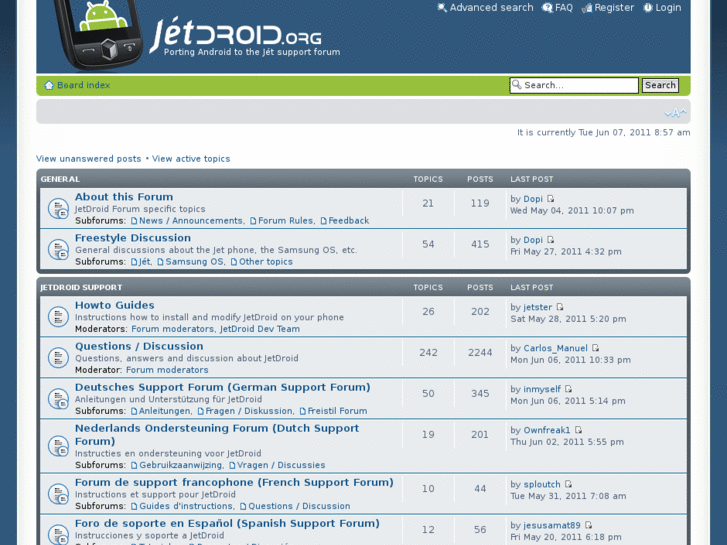
Task: Click the Advanced search magnifier icon
Action: (442, 8)
